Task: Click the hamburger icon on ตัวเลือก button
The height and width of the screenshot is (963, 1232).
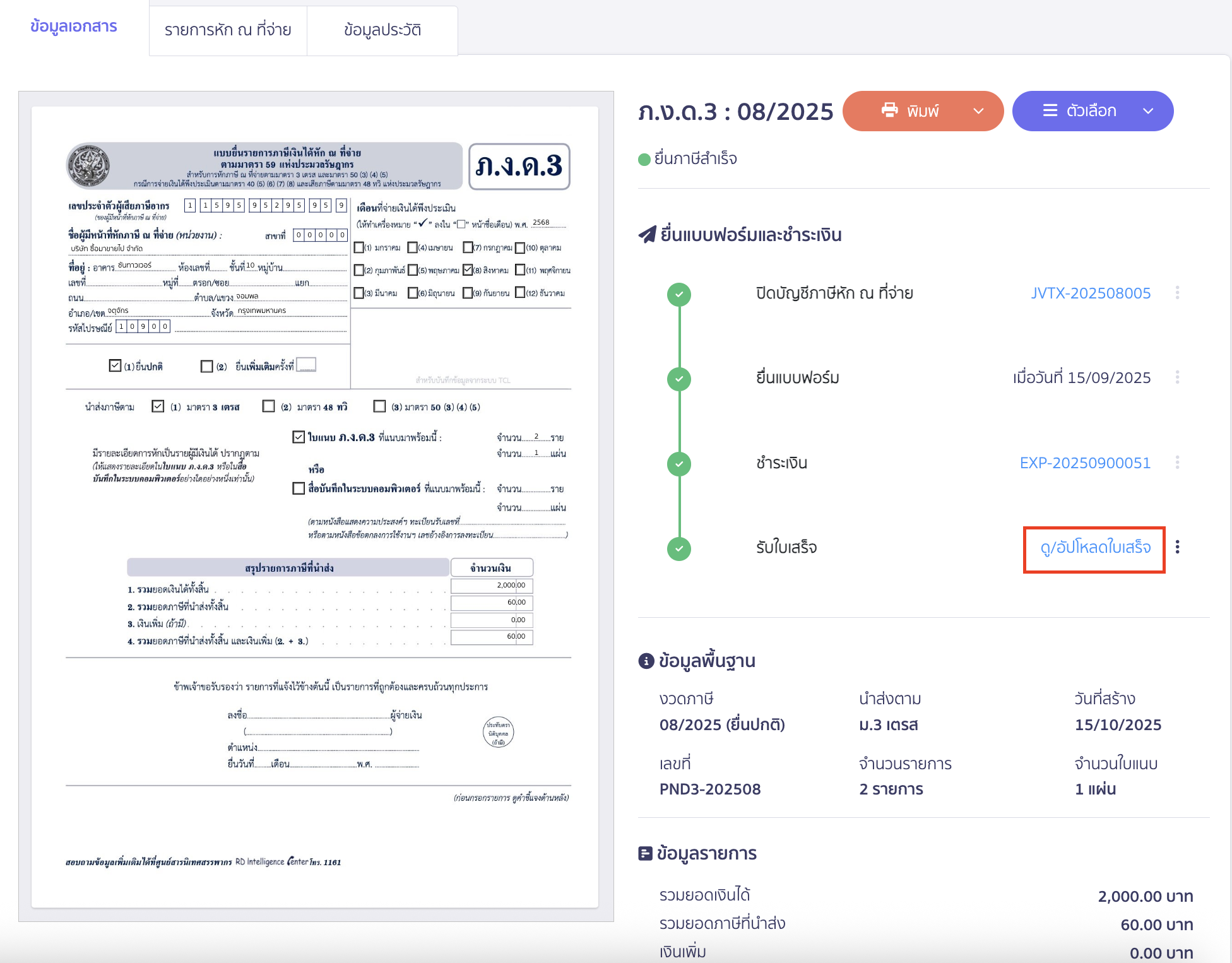Action: (x=1050, y=110)
